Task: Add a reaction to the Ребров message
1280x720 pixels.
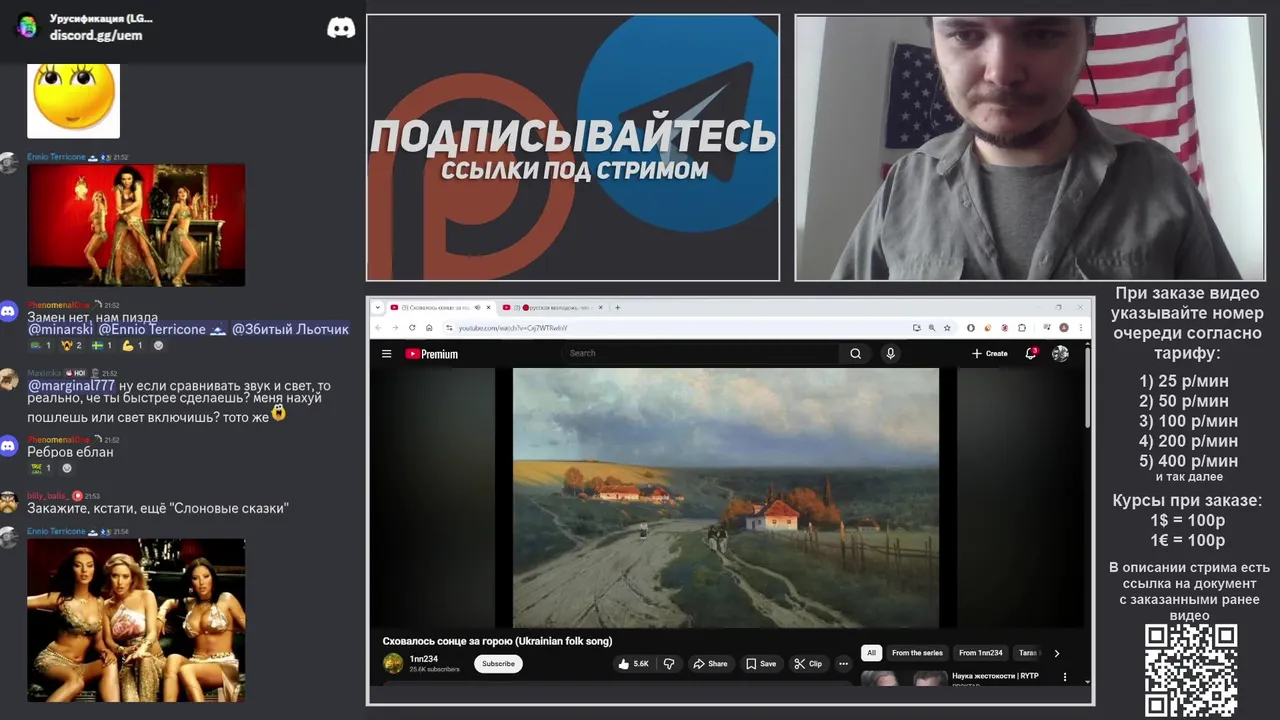Action: click(x=67, y=467)
